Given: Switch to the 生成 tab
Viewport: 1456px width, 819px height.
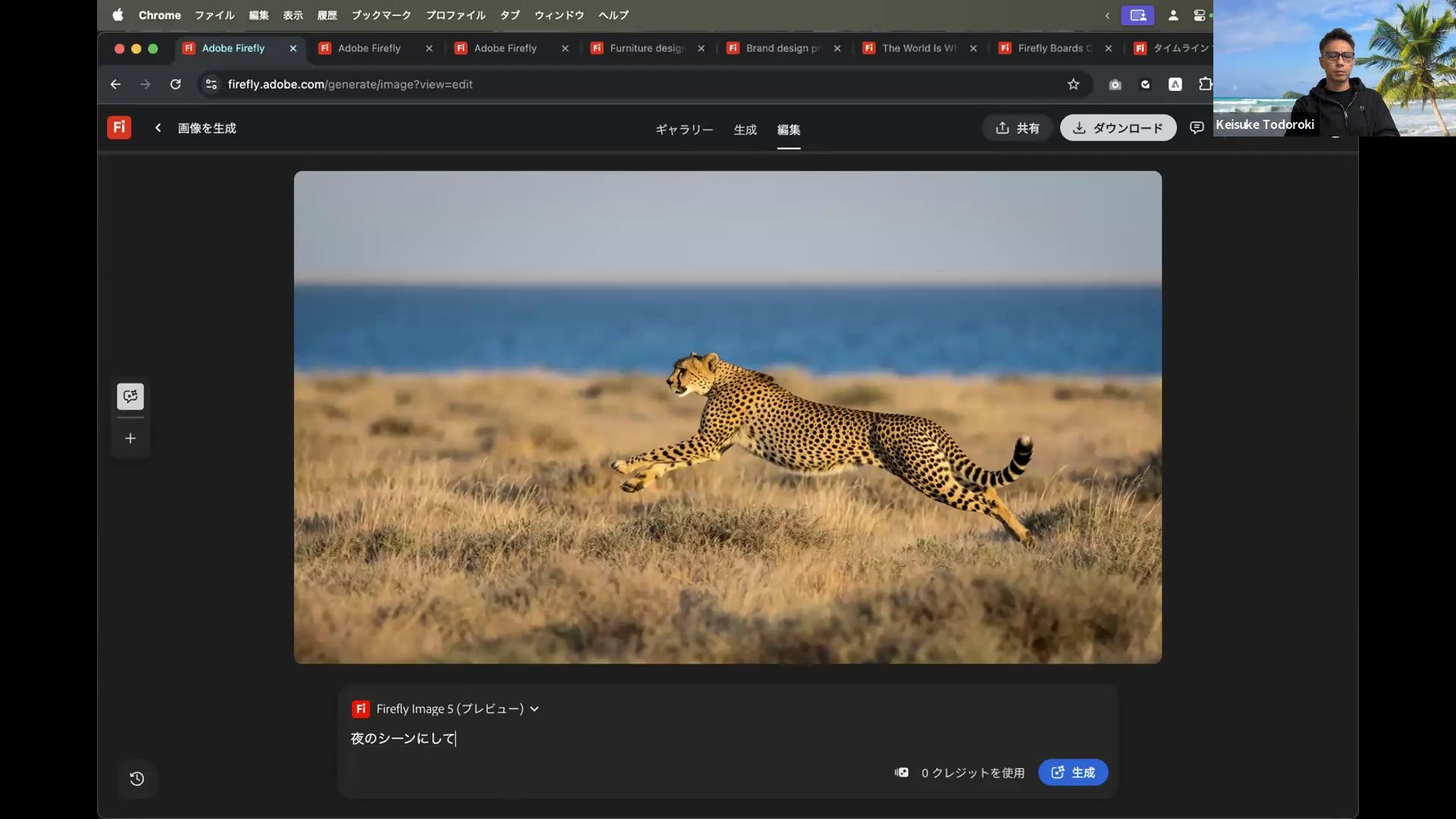Looking at the screenshot, I should coord(745,130).
